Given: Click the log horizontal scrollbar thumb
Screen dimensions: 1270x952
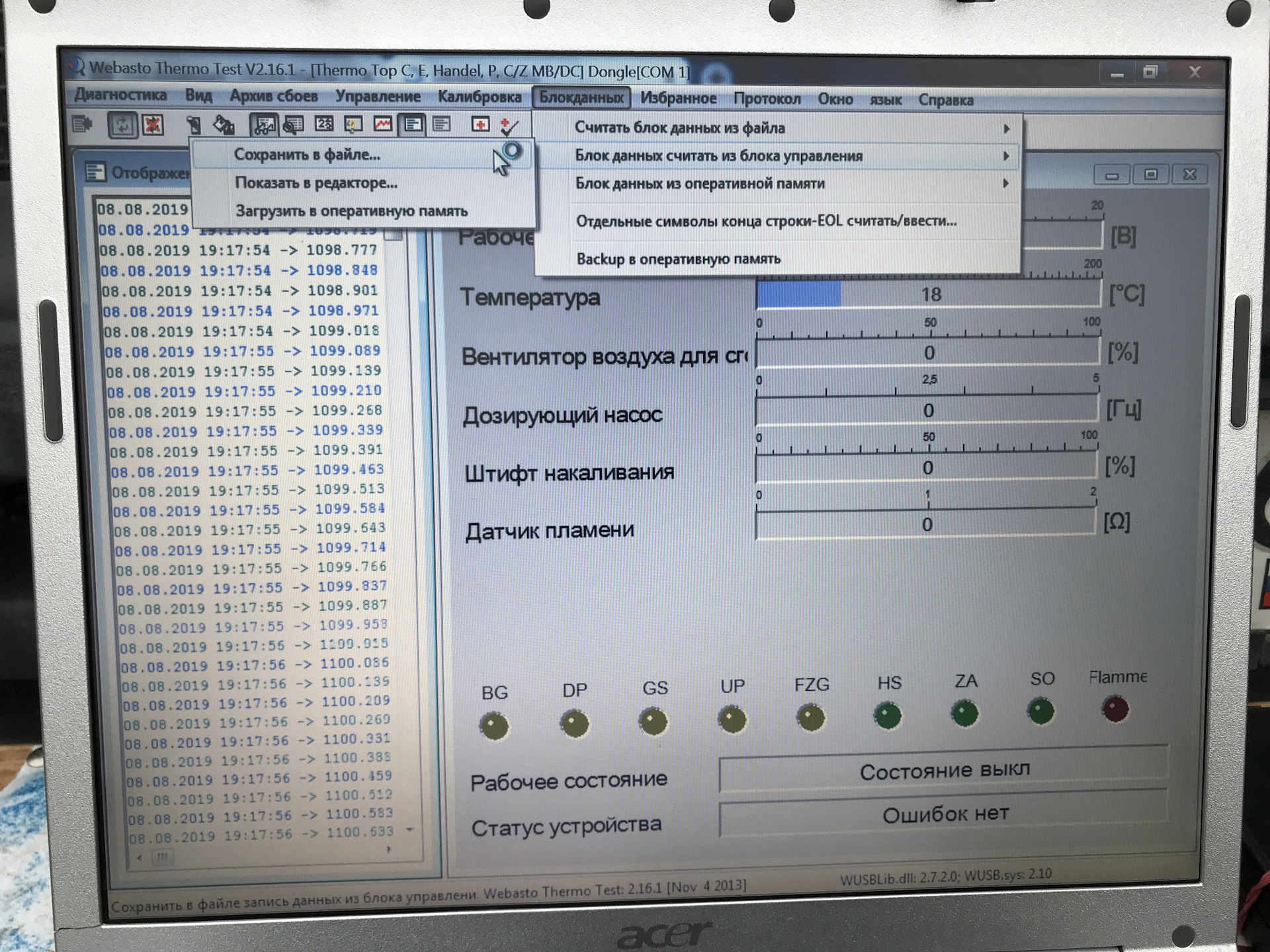Looking at the screenshot, I should point(162,857).
